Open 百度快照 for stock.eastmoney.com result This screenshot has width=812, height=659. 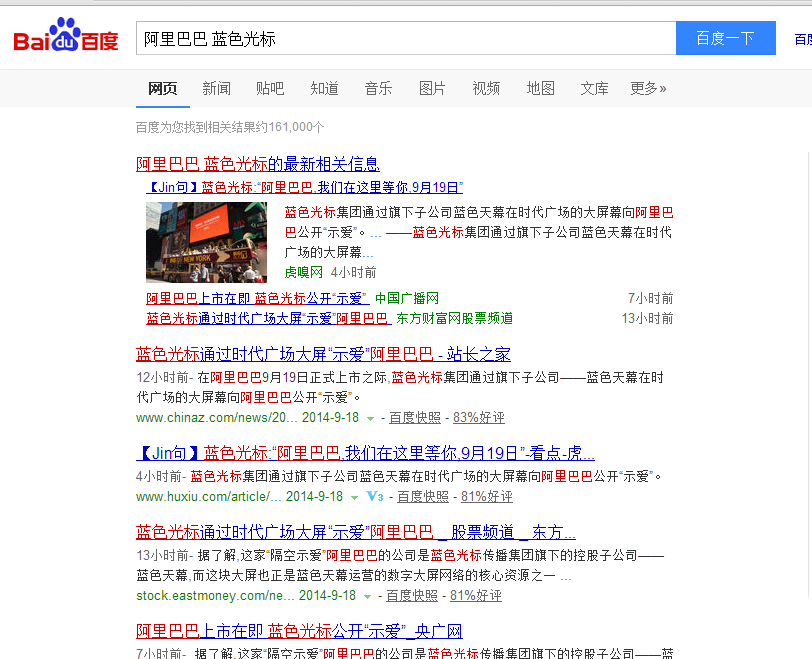[x=412, y=595]
